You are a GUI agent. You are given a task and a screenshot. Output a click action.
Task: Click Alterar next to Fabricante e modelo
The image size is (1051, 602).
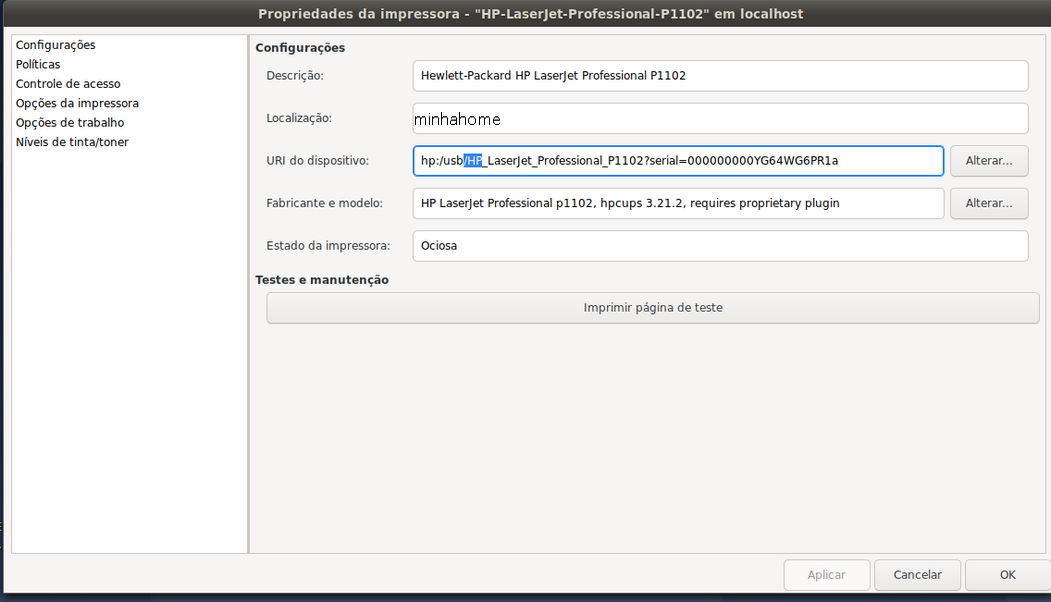point(989,203)
